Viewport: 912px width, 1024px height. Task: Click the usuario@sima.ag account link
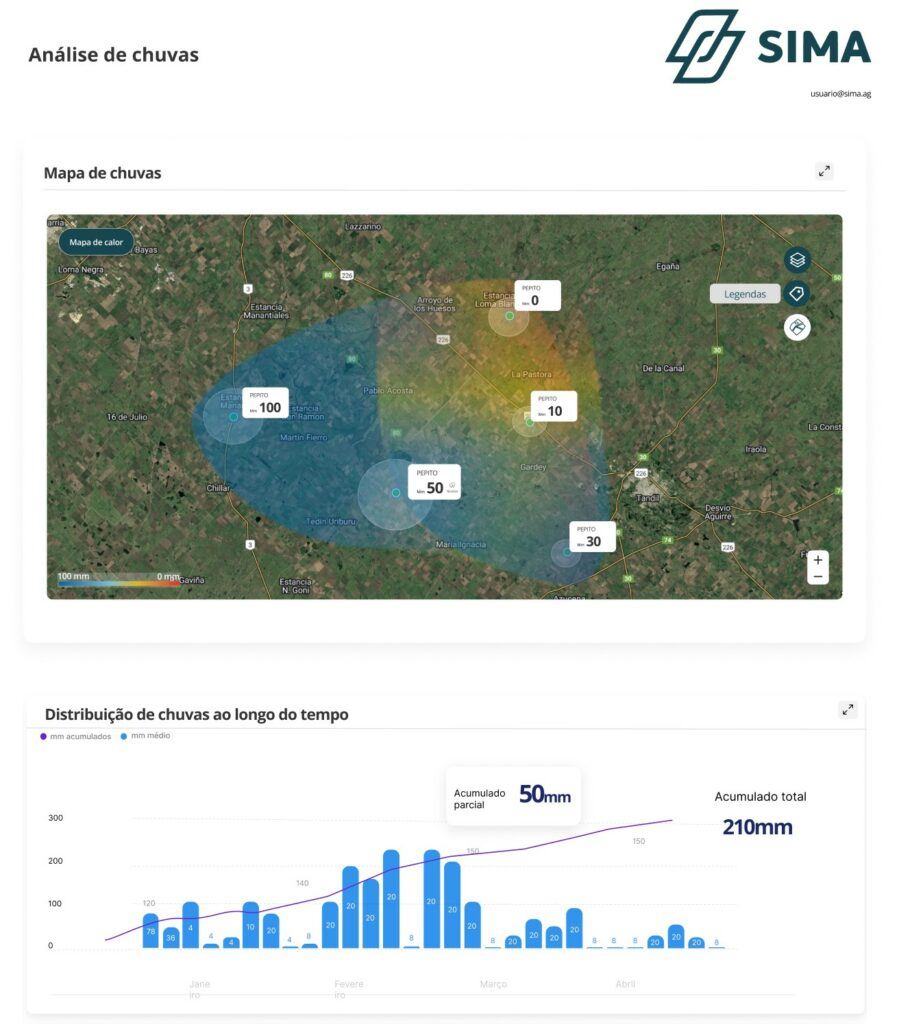[x=840, y=94]
